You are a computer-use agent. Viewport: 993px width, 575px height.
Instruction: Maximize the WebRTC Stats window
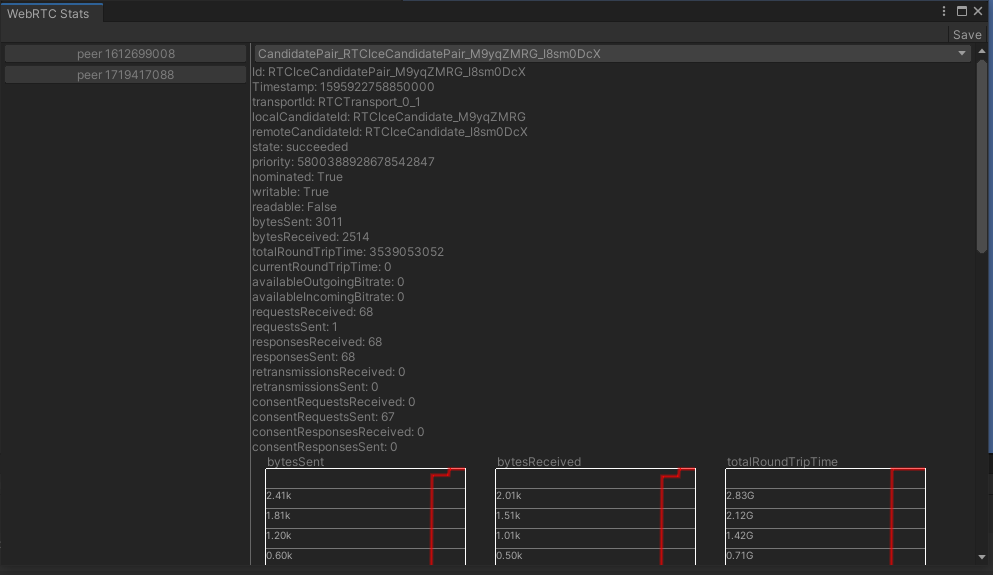tap(961, 11)
